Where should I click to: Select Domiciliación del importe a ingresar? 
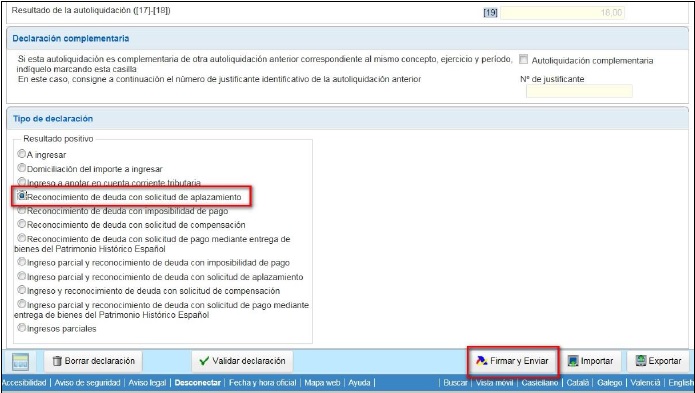(21, 168)
